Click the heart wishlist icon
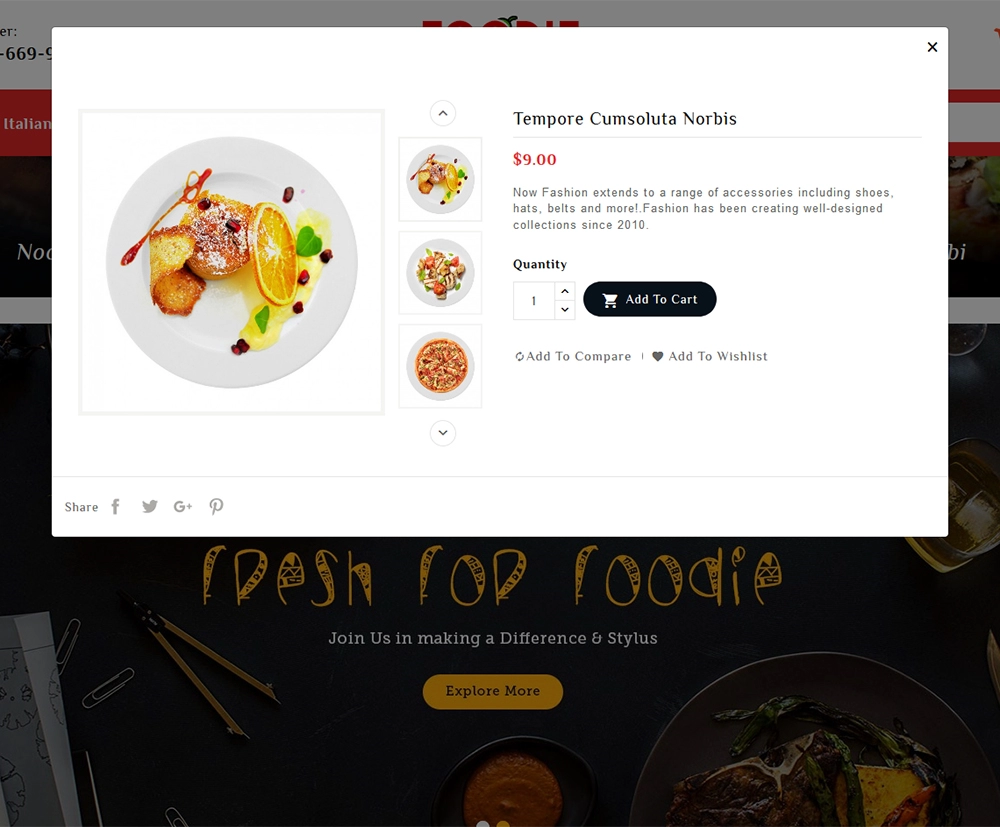The image size is (1000, 827). pos(658,356)
